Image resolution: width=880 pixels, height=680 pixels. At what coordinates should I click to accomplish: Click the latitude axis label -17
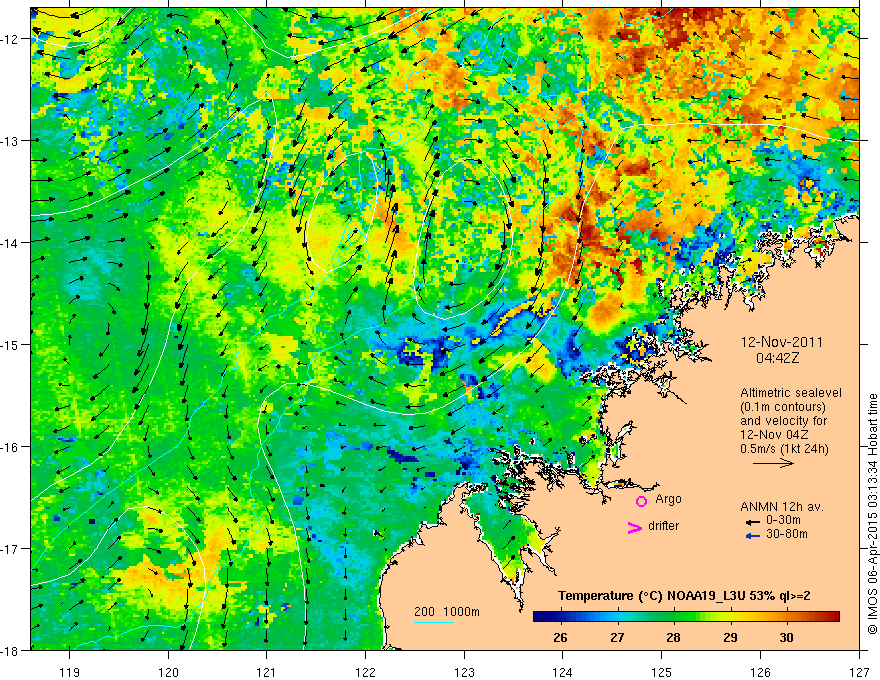[x=11, y=548]
